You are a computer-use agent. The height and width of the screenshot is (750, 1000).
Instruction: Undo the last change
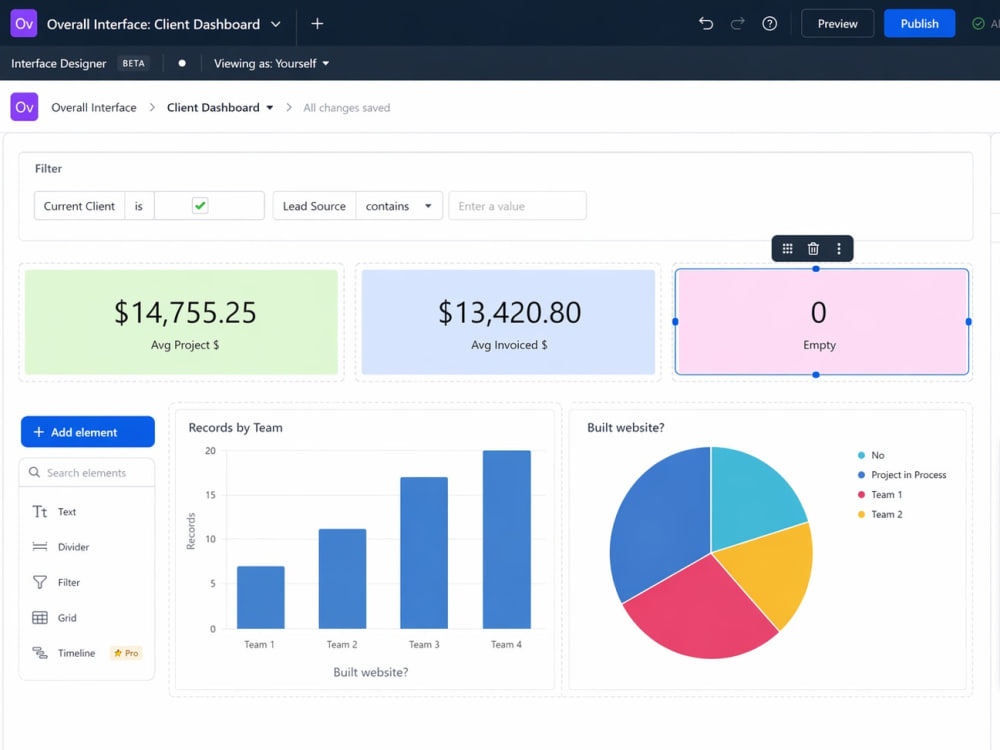pos(705,24)
